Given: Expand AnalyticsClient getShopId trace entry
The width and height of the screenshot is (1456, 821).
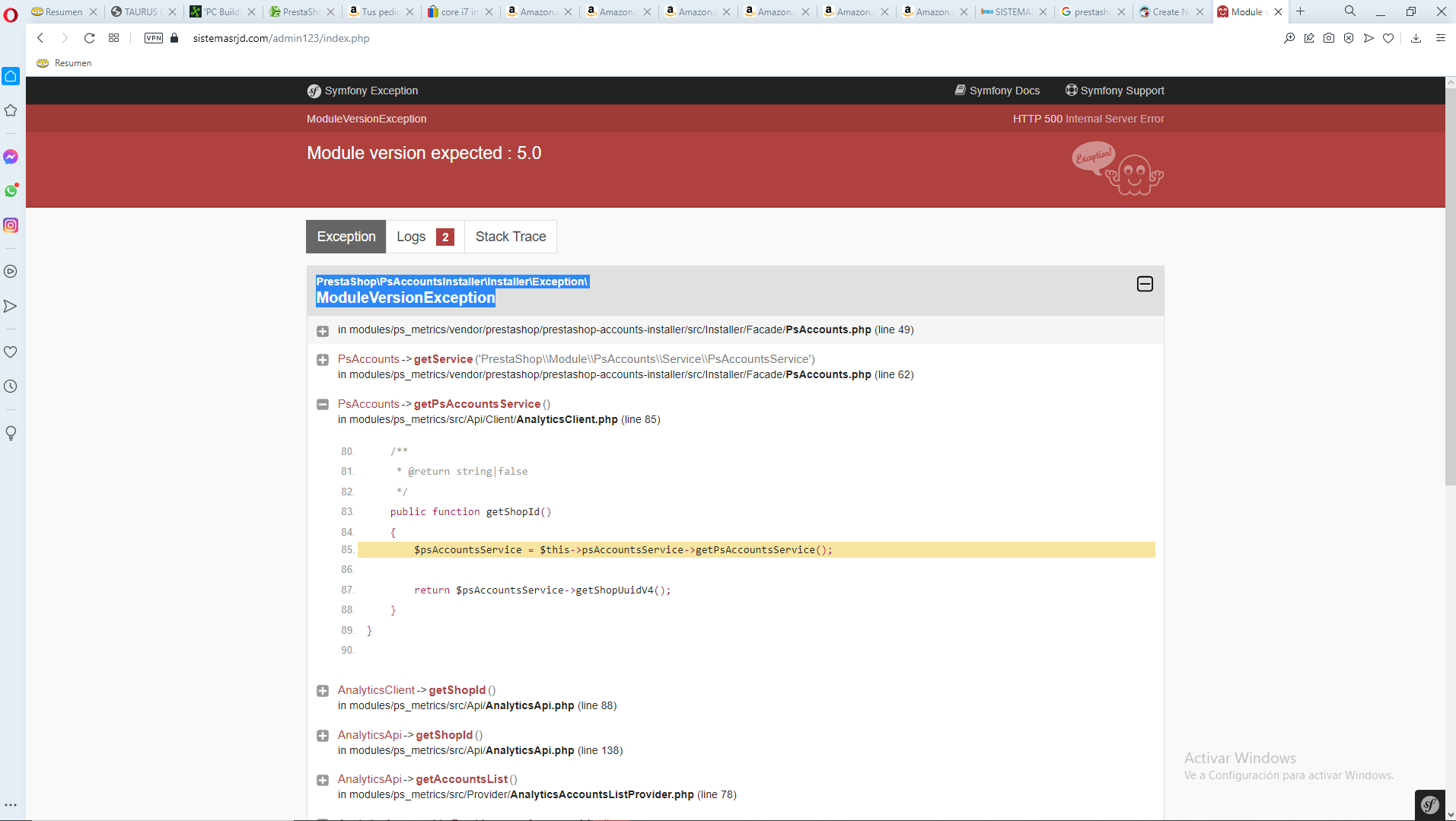Looking at the screenshot, I should point(323,691).
